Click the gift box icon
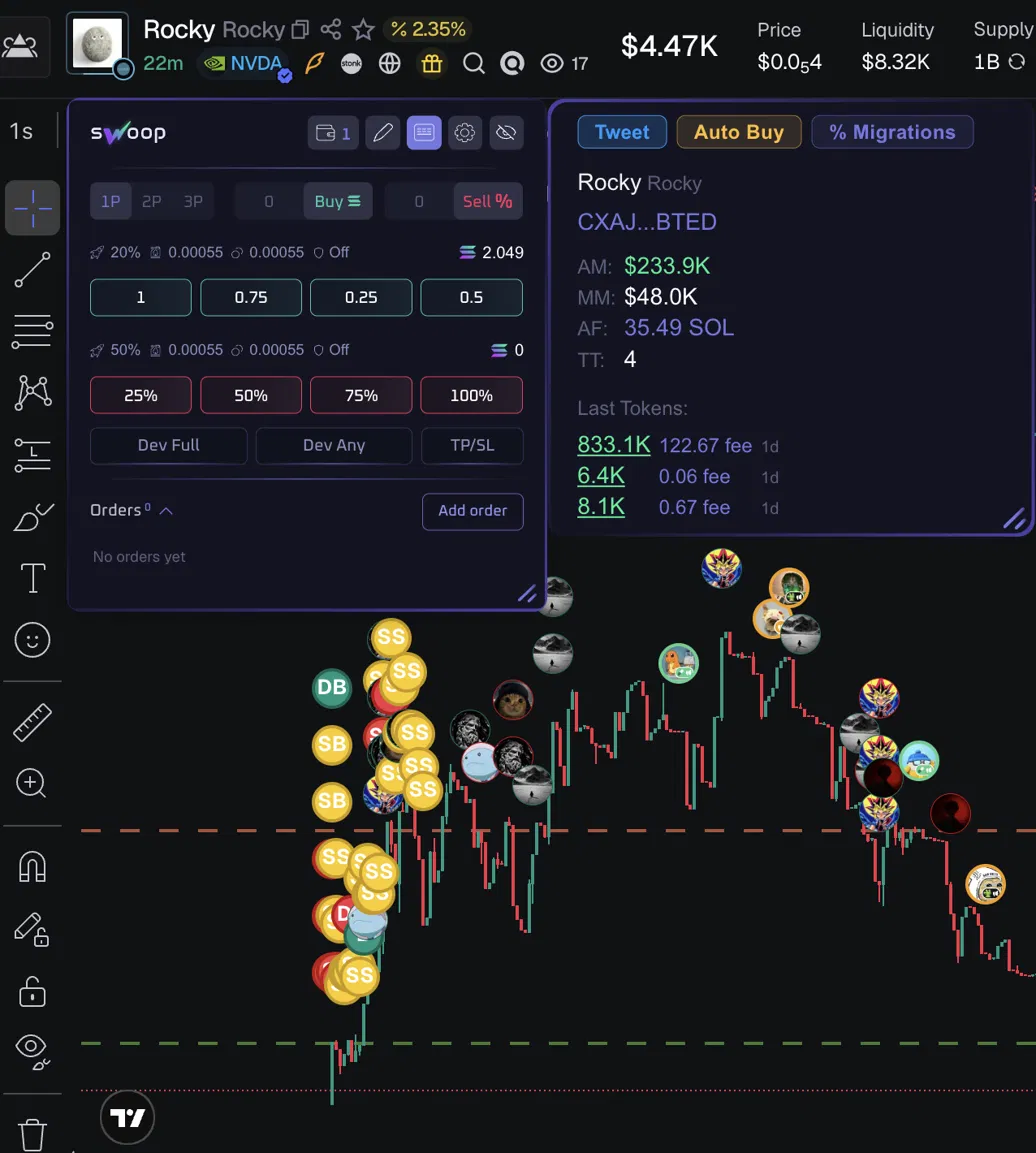This screenshot has height=1153, width=1036. click(432, 64)
